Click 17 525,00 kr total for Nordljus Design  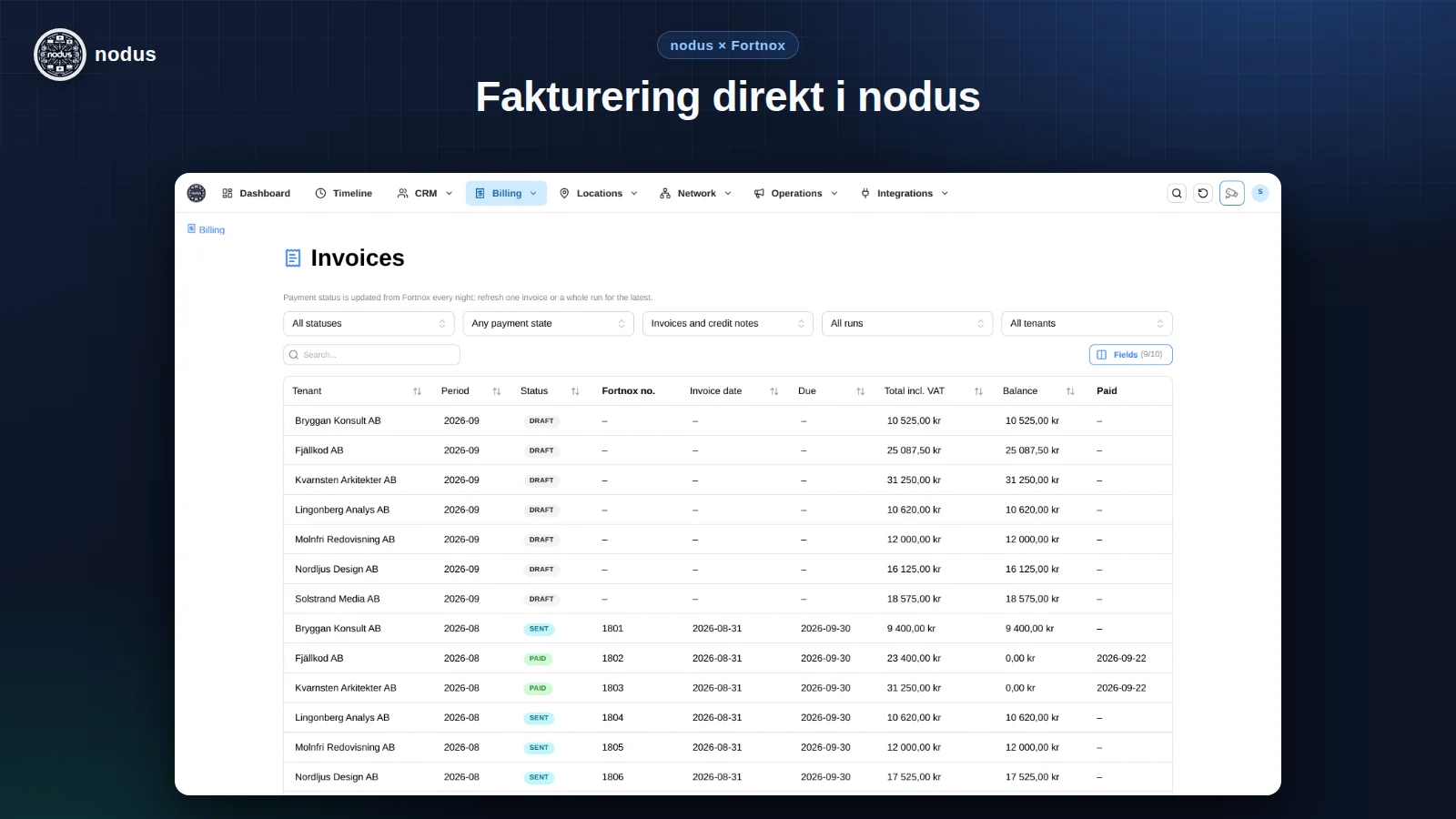tap(914, 777)
